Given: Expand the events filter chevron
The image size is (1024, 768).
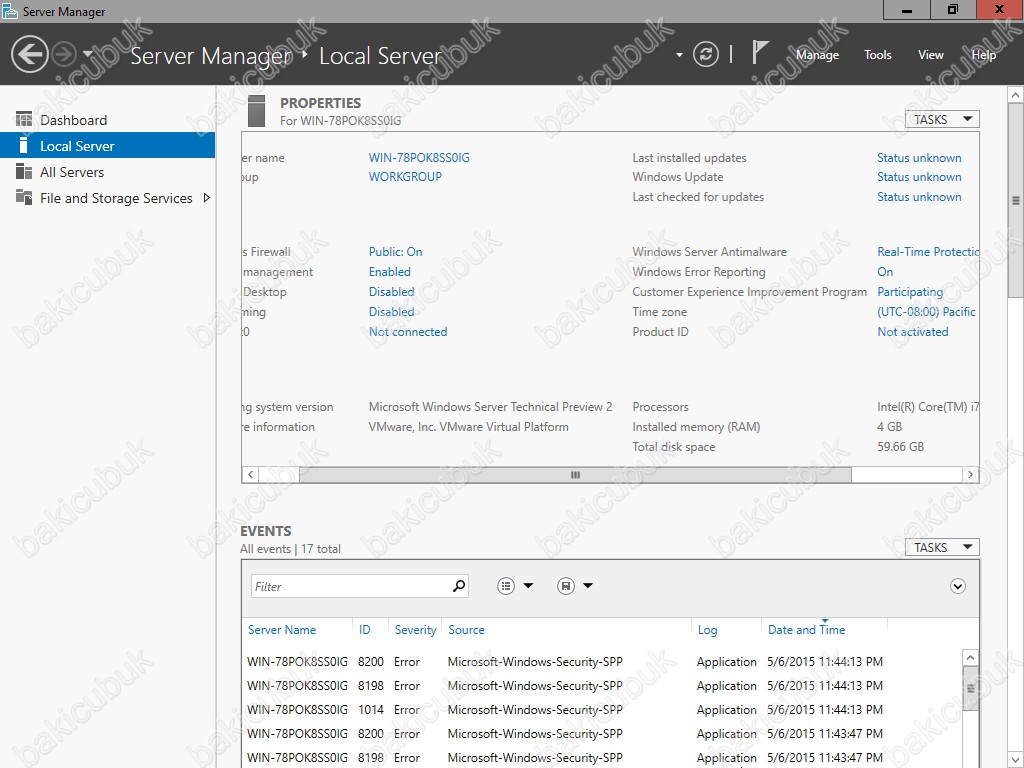Looking at the screenshot, I should point(957,586).
